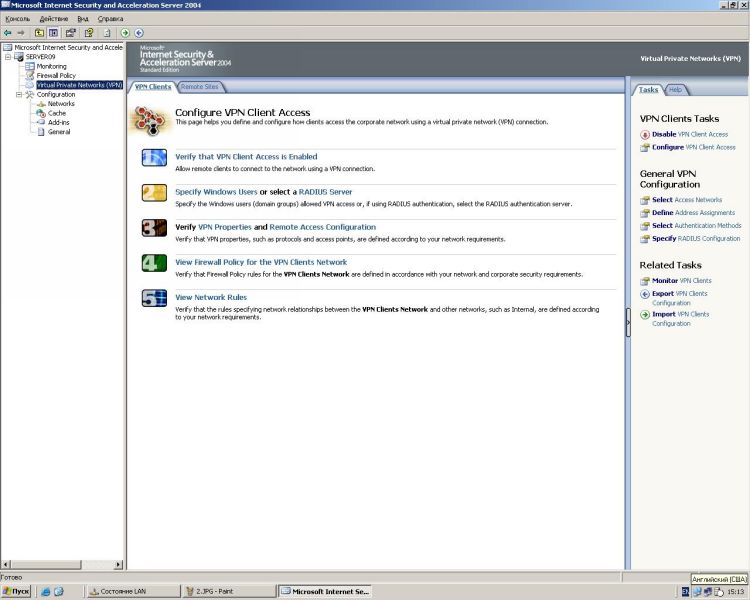
Task: Collapse the task pane with the splitter handle
Action: coord(628,322)
